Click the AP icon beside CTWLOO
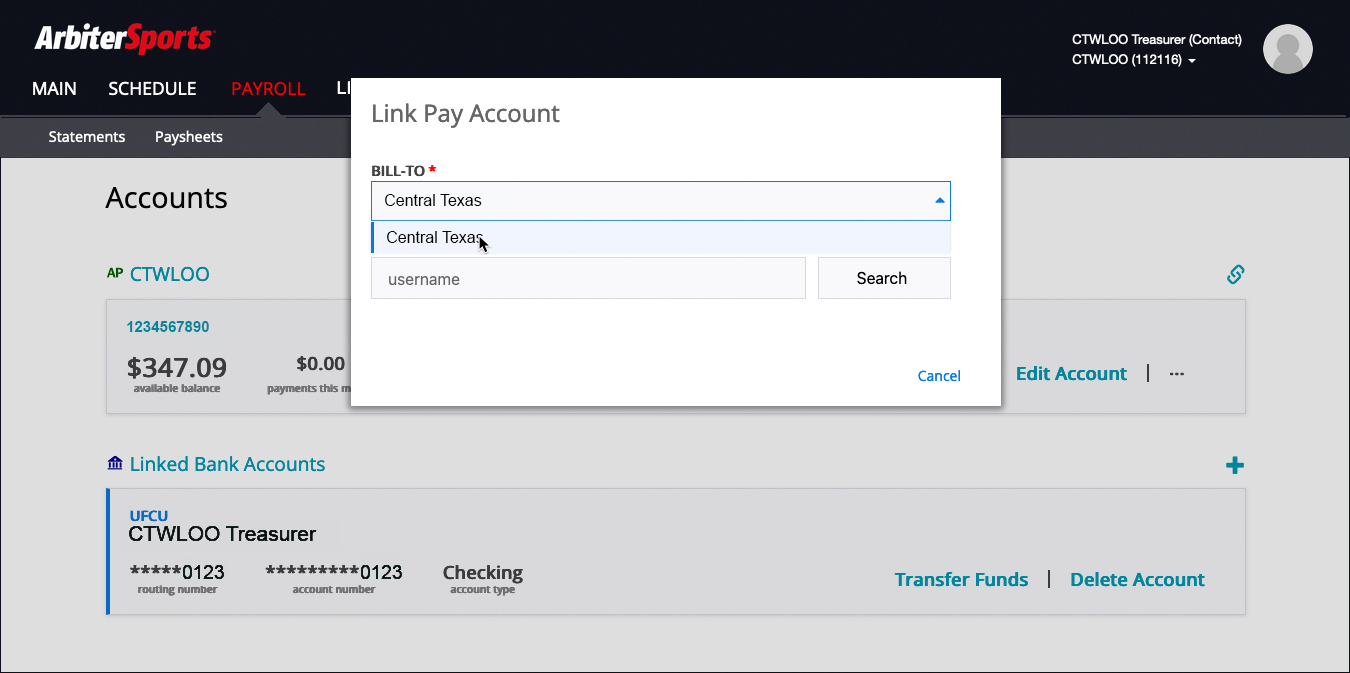Image resolution: width=1350 pixels, height=673 pixels. 114,273
